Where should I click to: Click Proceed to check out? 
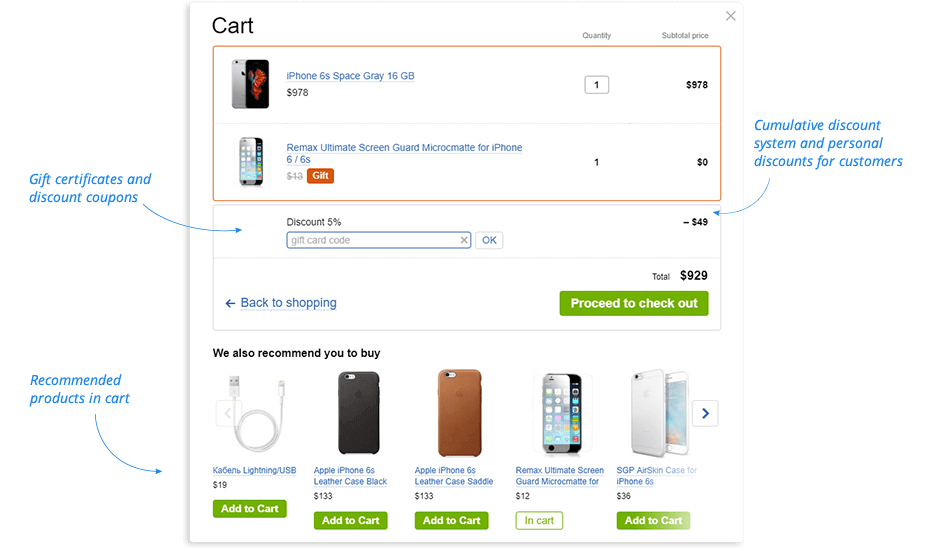634,303
